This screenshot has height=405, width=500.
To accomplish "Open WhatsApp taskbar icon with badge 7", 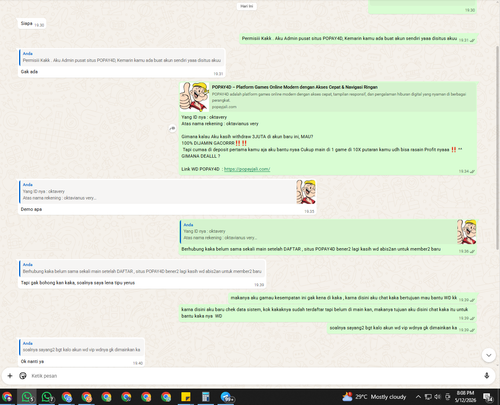I will coord(47,397).
